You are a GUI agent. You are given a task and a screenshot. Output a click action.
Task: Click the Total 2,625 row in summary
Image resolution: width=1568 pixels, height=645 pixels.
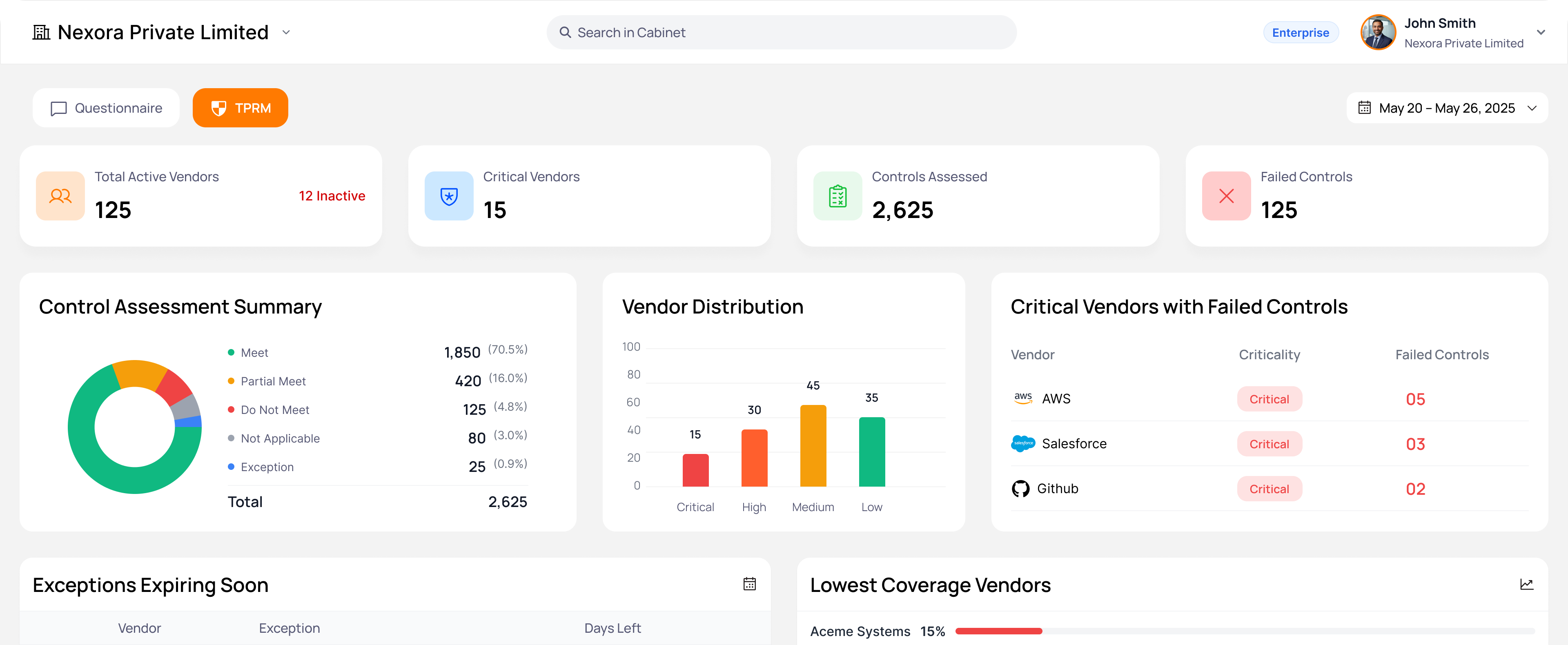(377, 502)
